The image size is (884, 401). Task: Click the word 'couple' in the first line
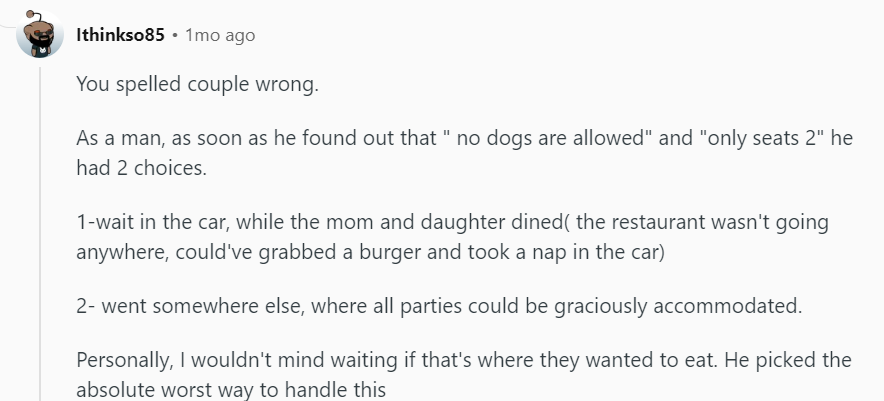tap(218, 84)
